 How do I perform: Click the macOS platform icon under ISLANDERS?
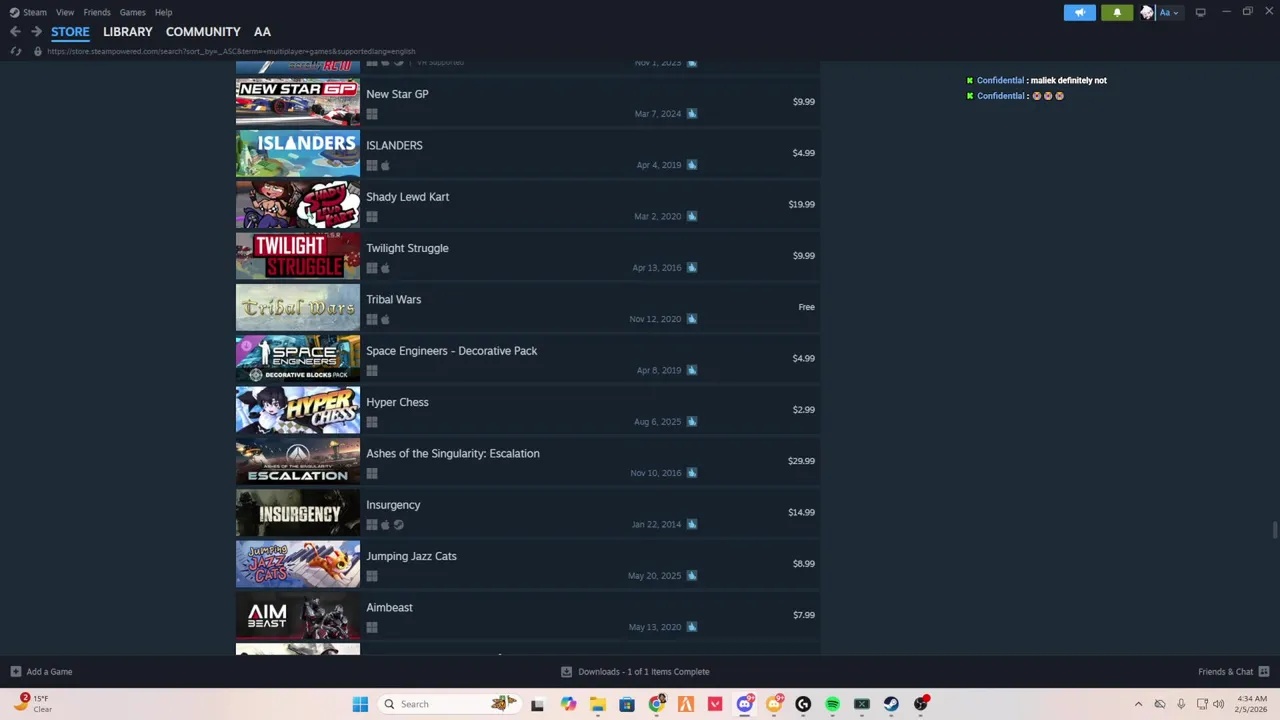pyautogui.click(x=385, y=166)
